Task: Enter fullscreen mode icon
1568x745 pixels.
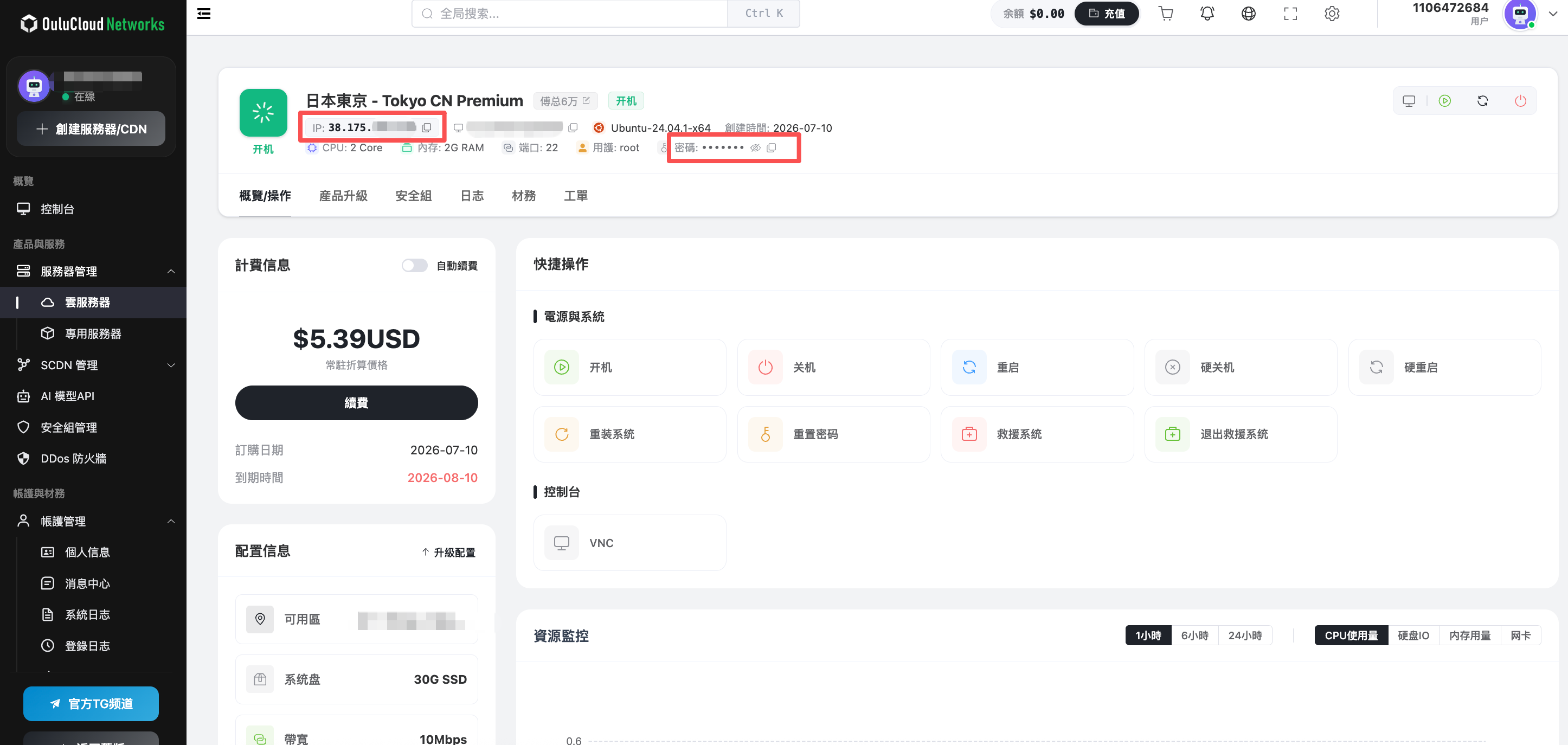Action: pyautogui.click(x=1290, y=14)
